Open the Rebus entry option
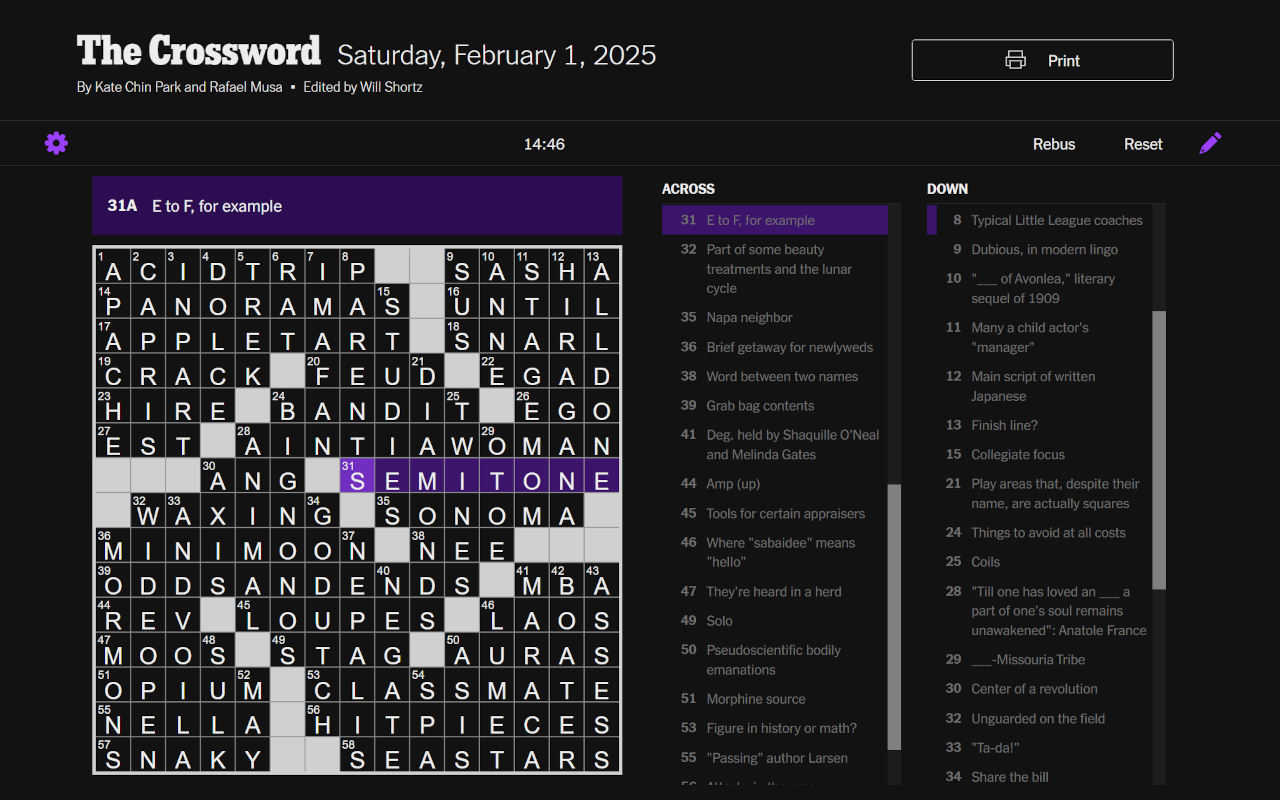The height and width of the screenshot is (800, 1280). (x=1054, y=144)
